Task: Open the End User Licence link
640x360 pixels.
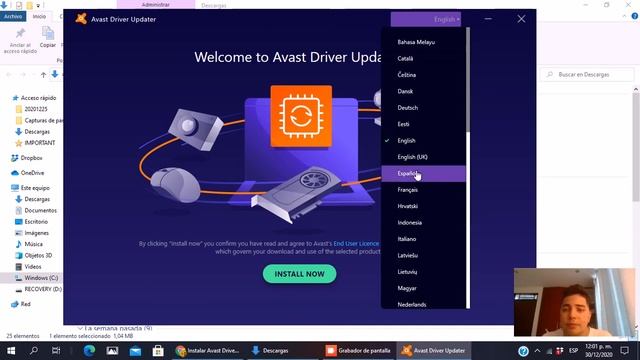Action: click(356, 244)
